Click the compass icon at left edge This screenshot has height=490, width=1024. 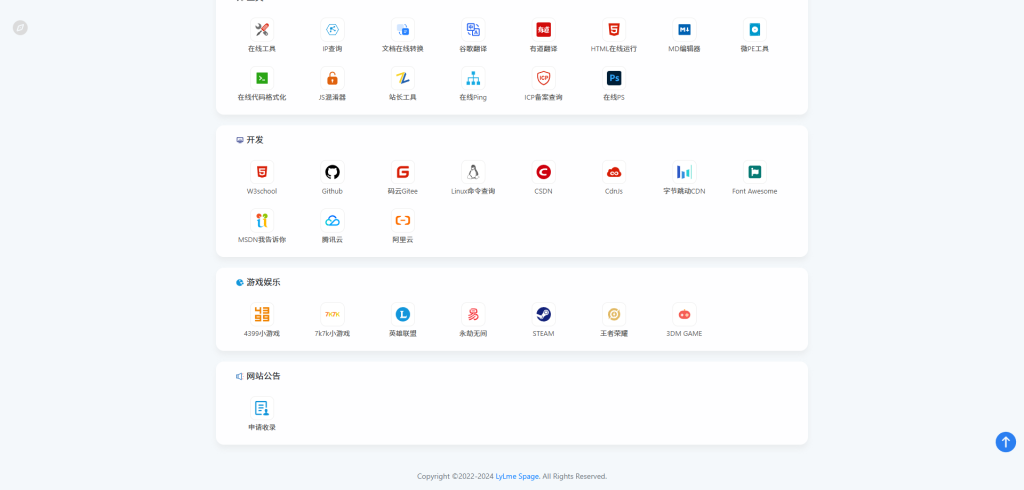pos(20,27)
